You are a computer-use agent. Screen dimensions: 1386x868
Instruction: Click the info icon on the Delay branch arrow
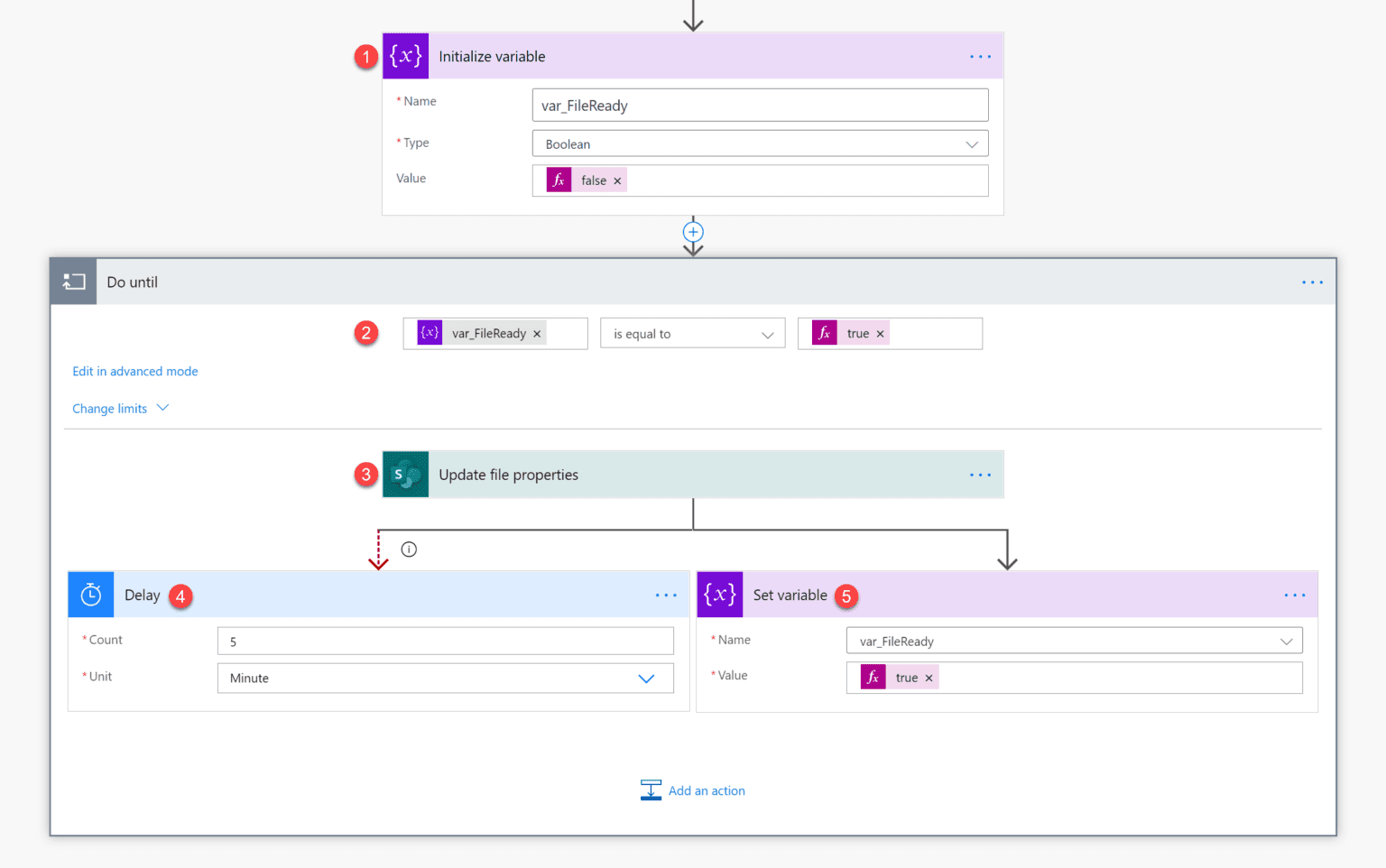point(409,549)
